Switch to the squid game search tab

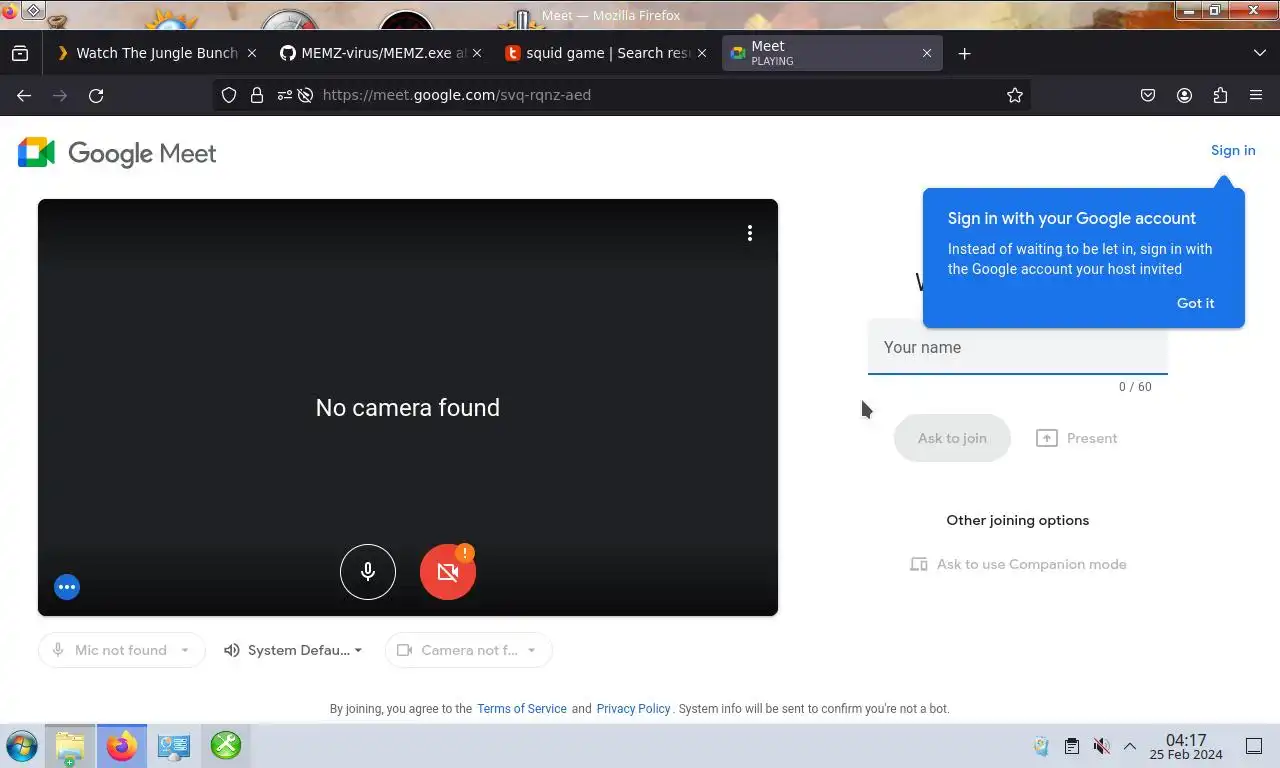[598, 53]
